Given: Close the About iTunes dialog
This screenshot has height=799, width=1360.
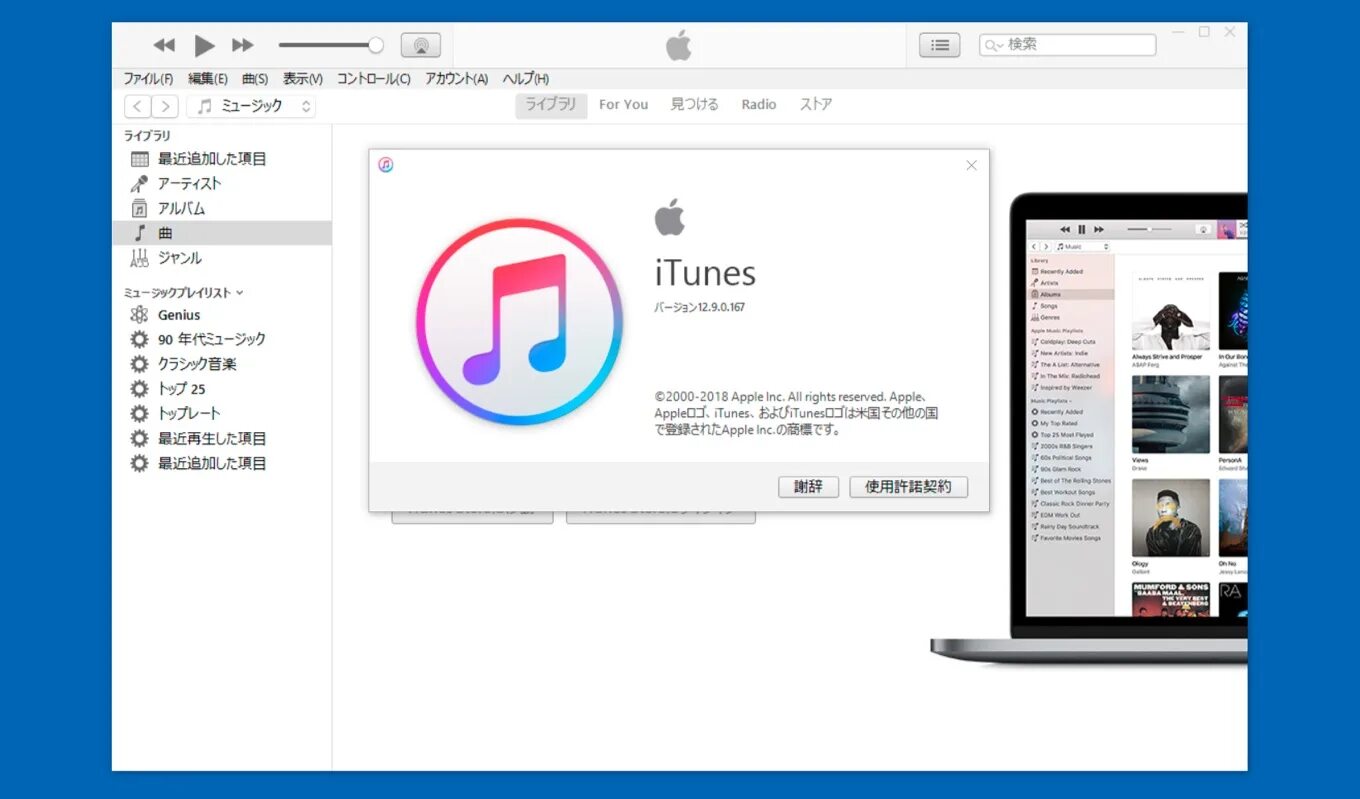Looking at the screenshot, I should coord(971,165).
